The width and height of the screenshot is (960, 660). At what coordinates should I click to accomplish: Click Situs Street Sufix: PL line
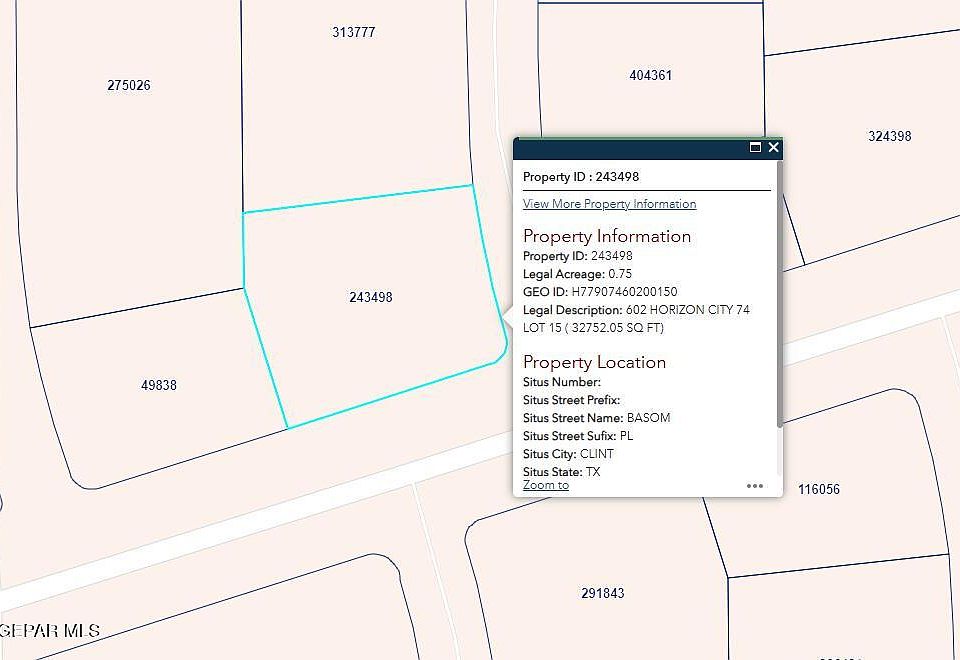click(x=578, y=436)
